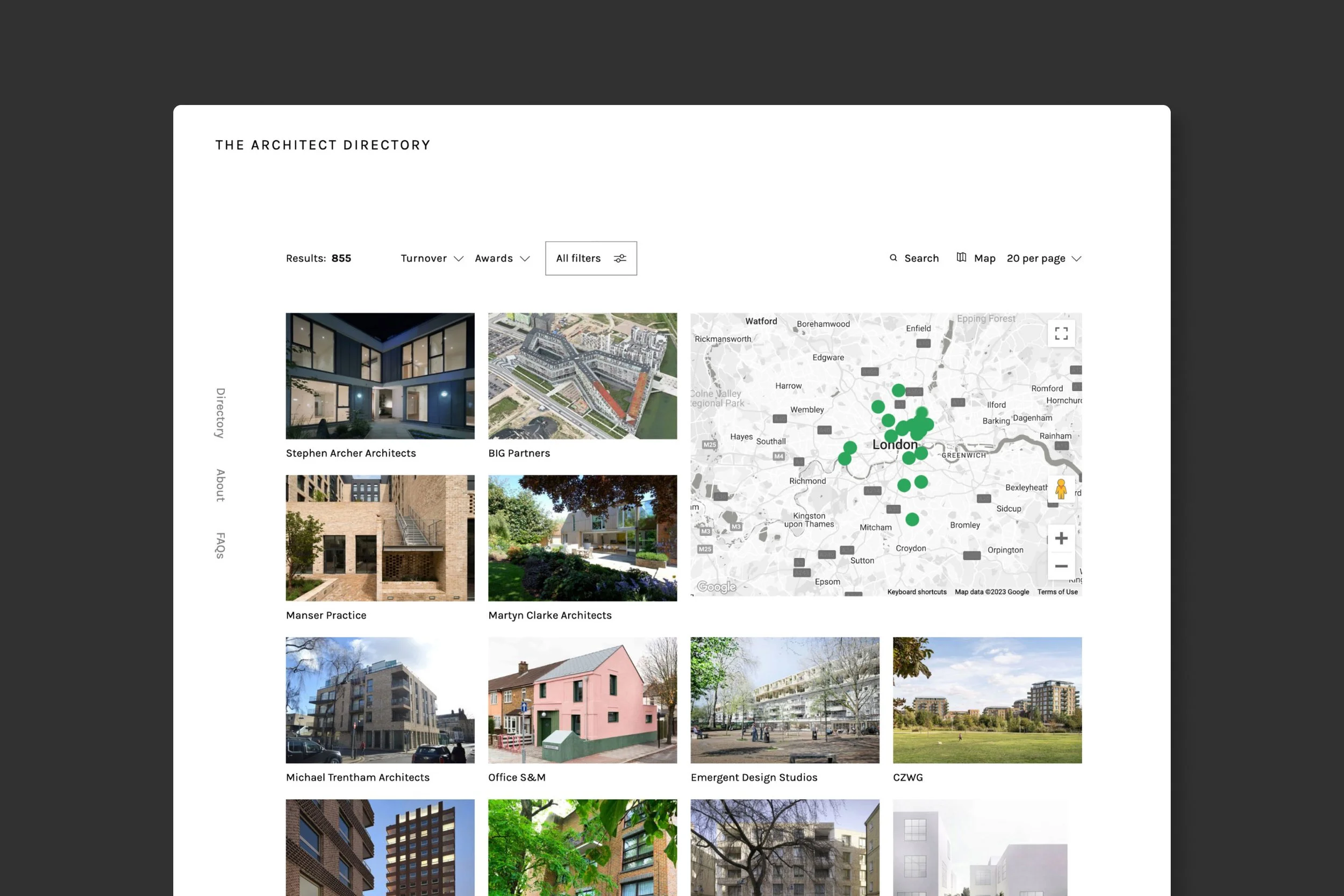
Task: Select the Directory tab
Action: (219, 413)
